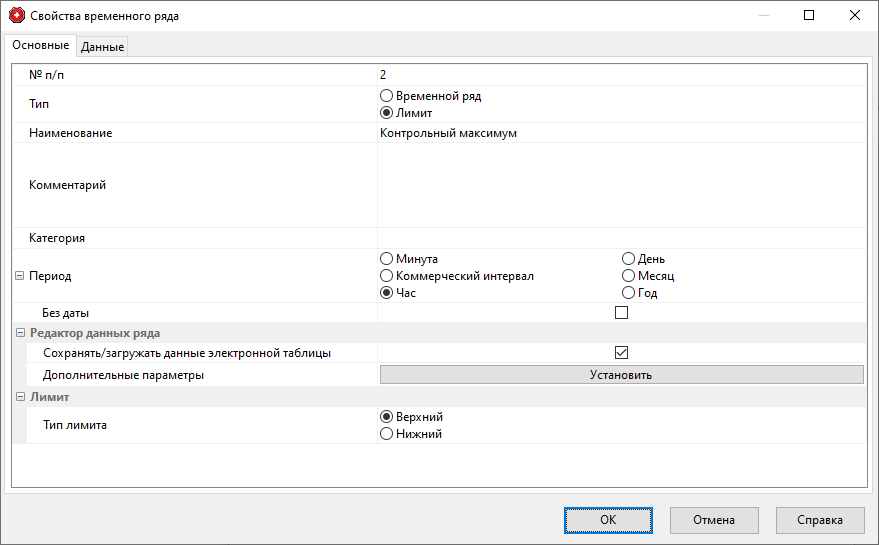Open help via Справка button
This screenshot has width=879, height=545.
(x=820, y=520)
